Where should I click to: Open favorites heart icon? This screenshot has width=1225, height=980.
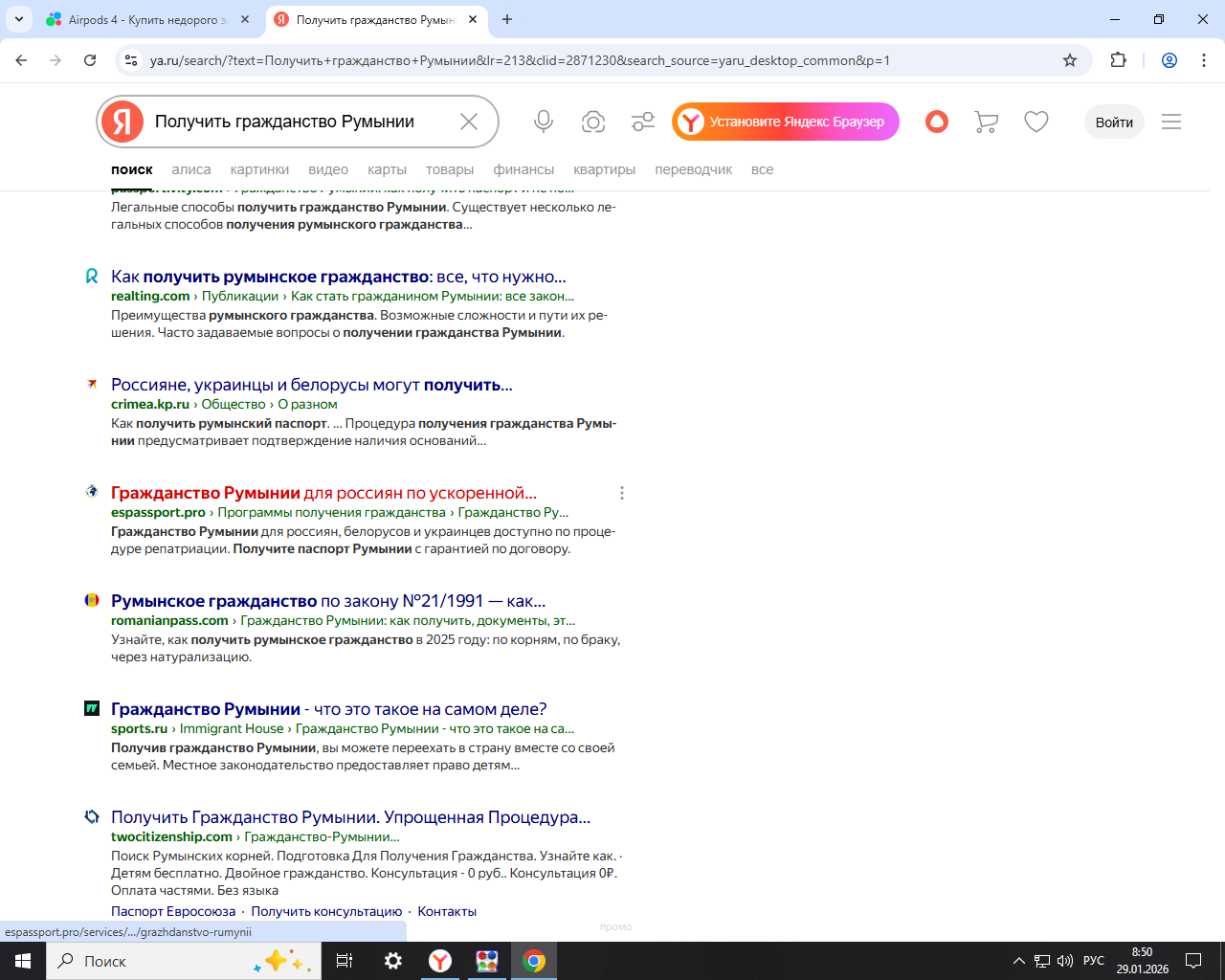coord(1036,122)
